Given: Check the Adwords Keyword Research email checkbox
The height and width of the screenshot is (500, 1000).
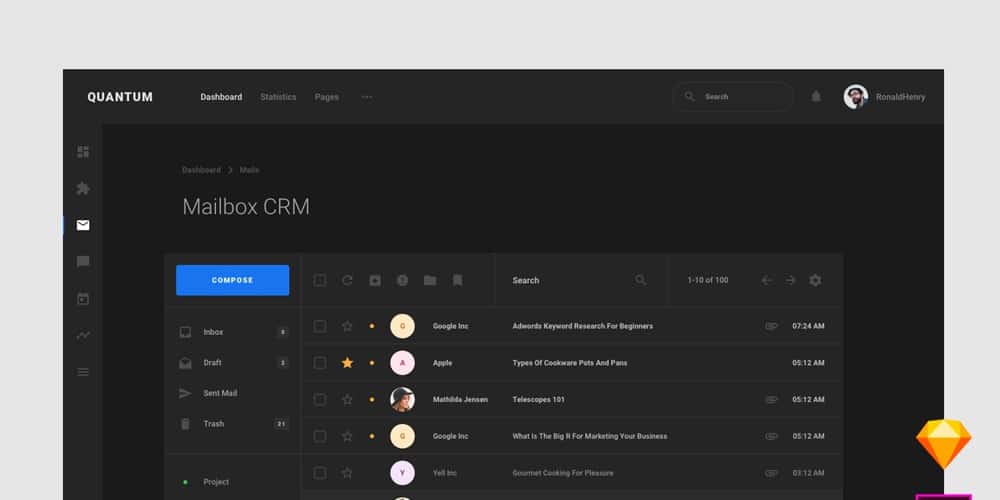Looking at the screenshot, I should click(320, 326).
